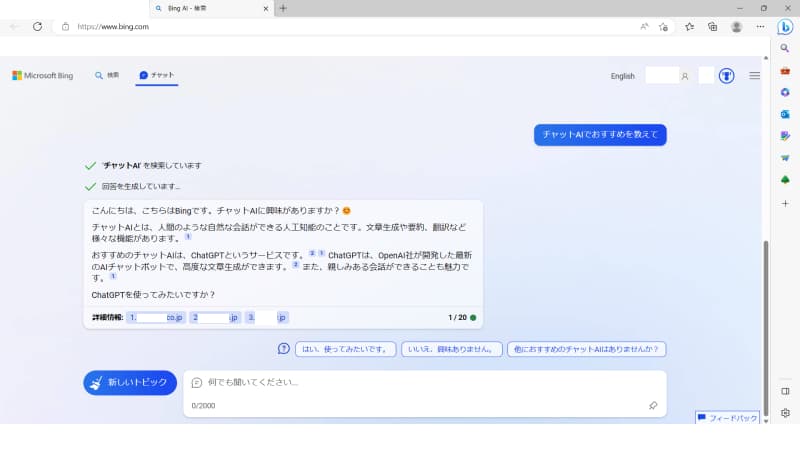Open the favorites list star icon
This screenshot has width=800, height=450.
689,27
